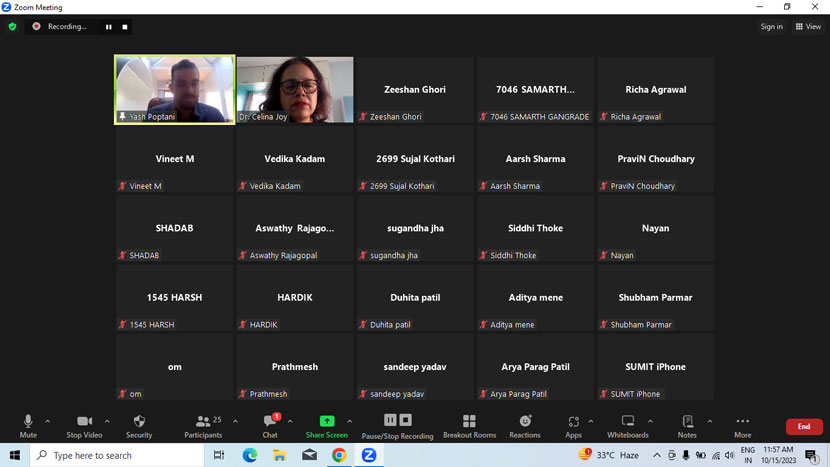Select Dr. Celina Joy's video tile
Screen dimensions: 830x467
tap(295, 89)
